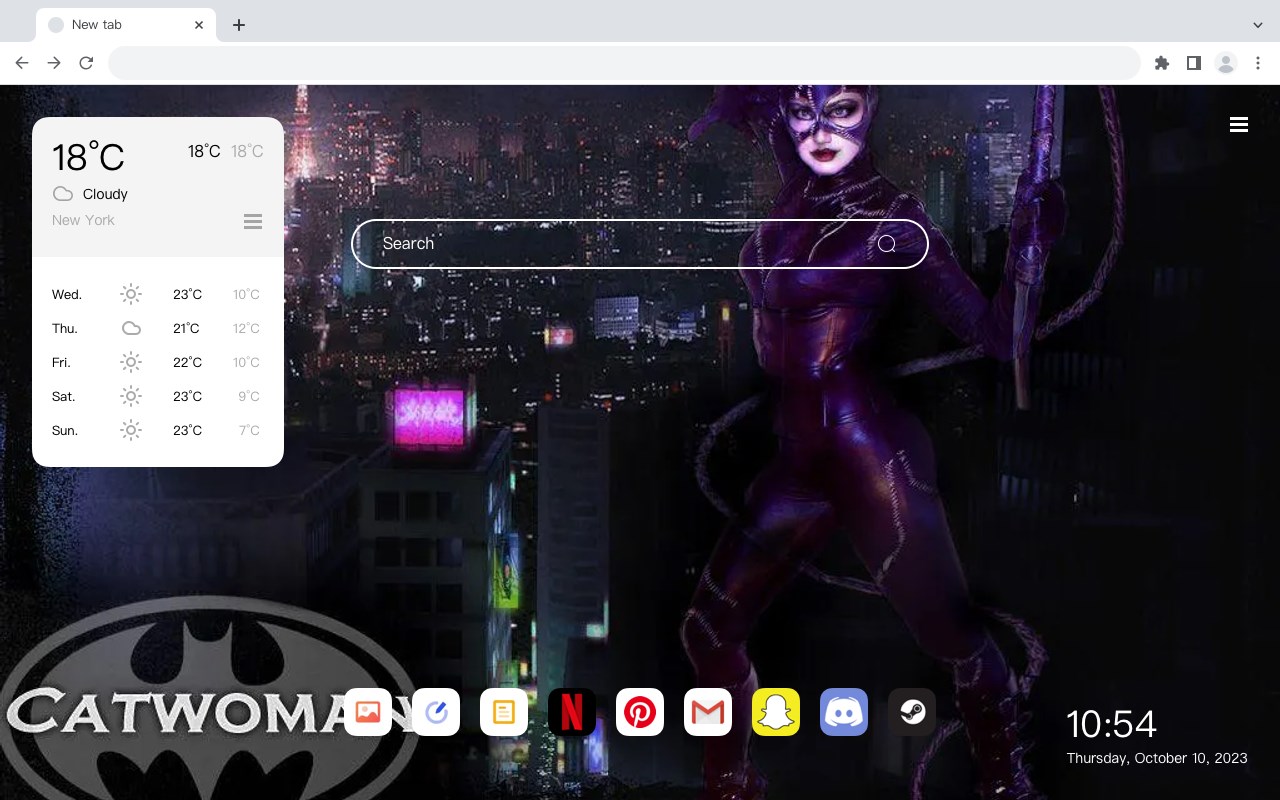Open the wallpaper image shortcut
Screen dimensions: 1280x800
368,712
